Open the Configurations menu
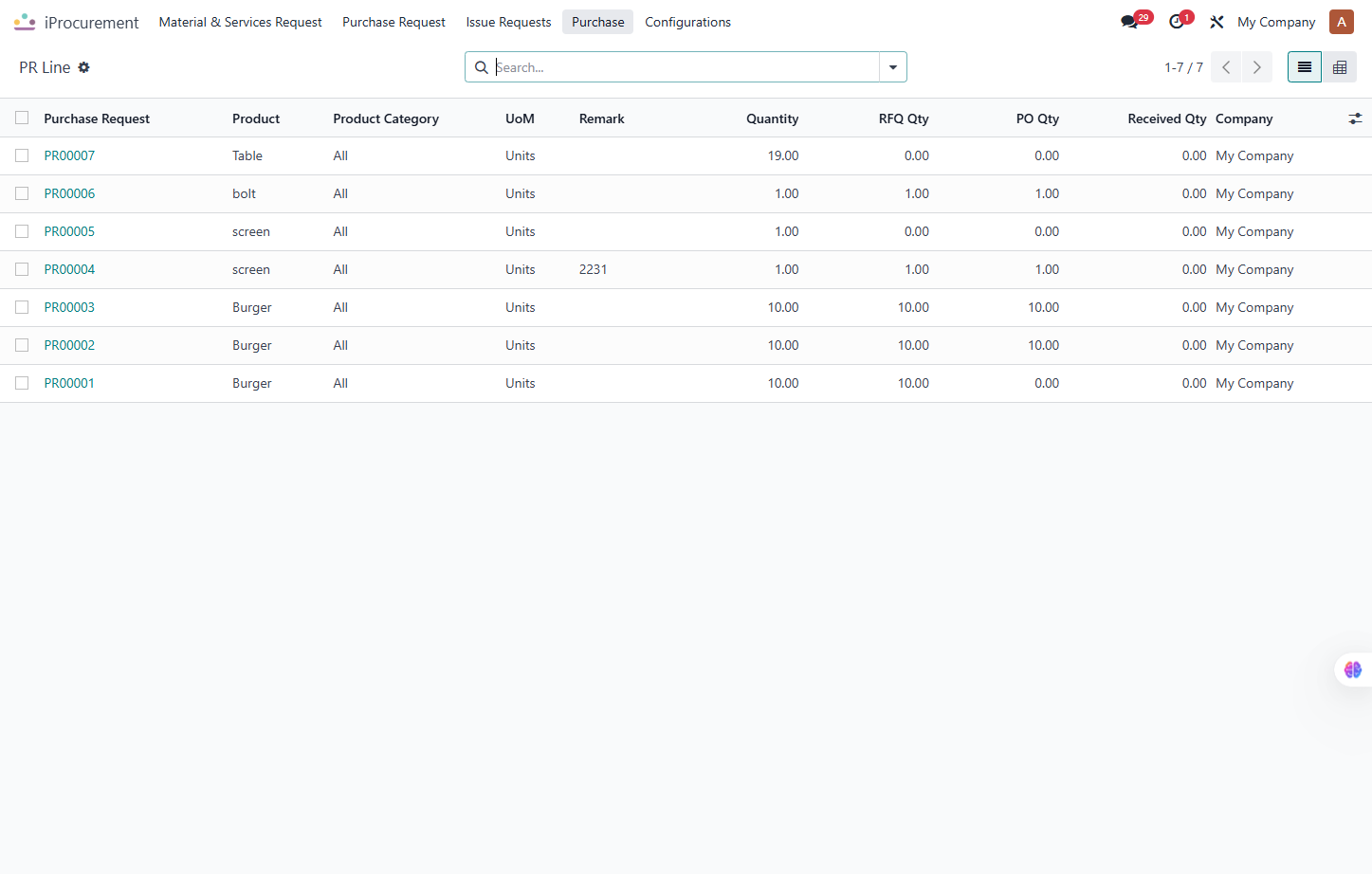 click(x=687, y=22)
